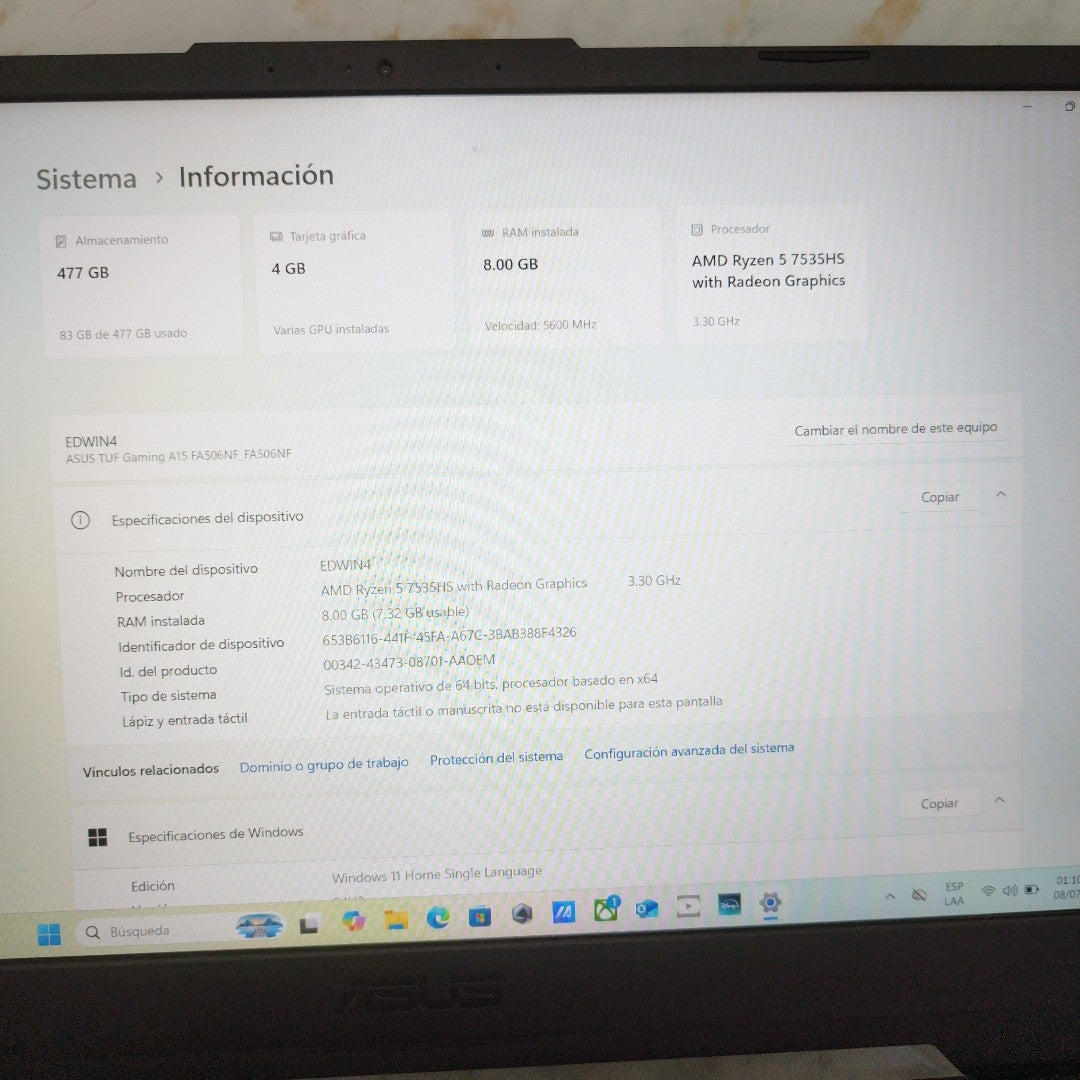Select Windows 11 Home Single Language value
Screen dimensions: 1080x1080
(437, 874)
